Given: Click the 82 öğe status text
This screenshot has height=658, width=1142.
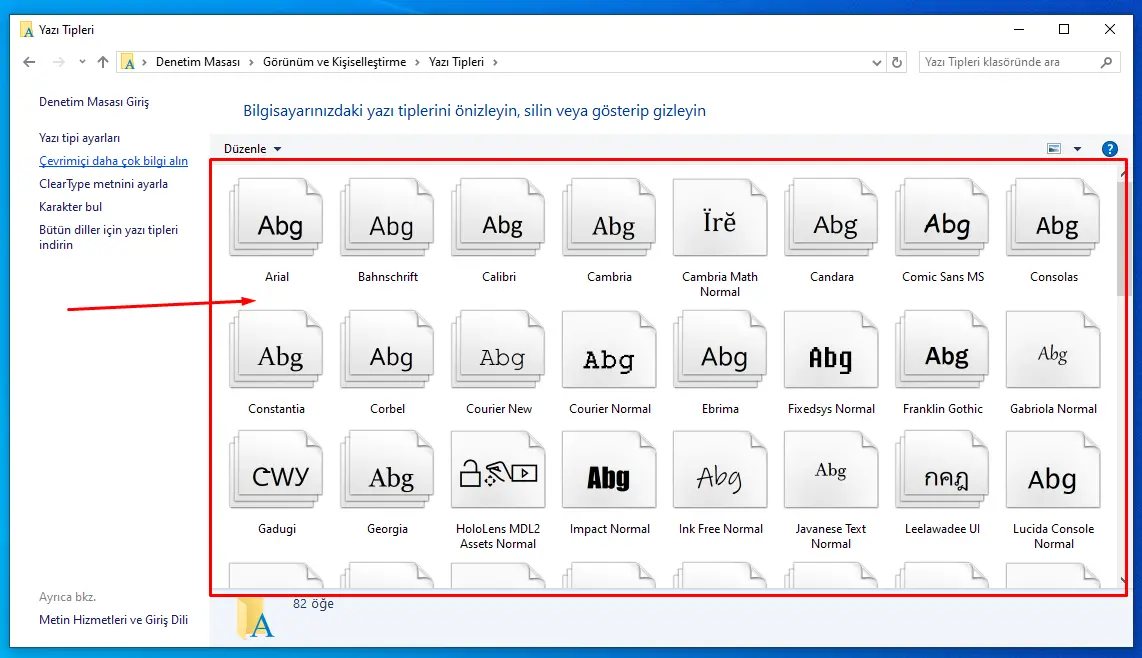Looking at the screenshot, I should 313,603.
